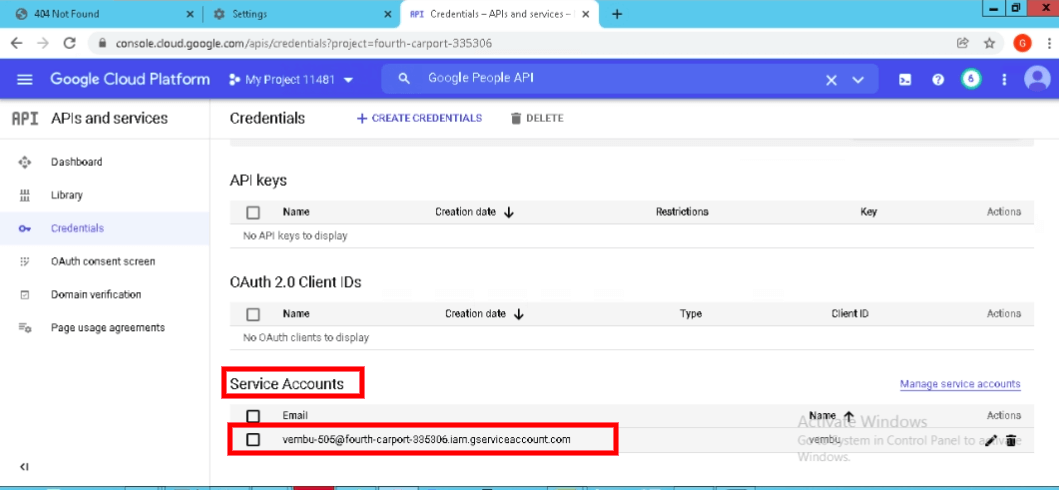Click the Library sidebar icon
The height and width of the screenshot is (490, 1059).
[x=25, y=195]
